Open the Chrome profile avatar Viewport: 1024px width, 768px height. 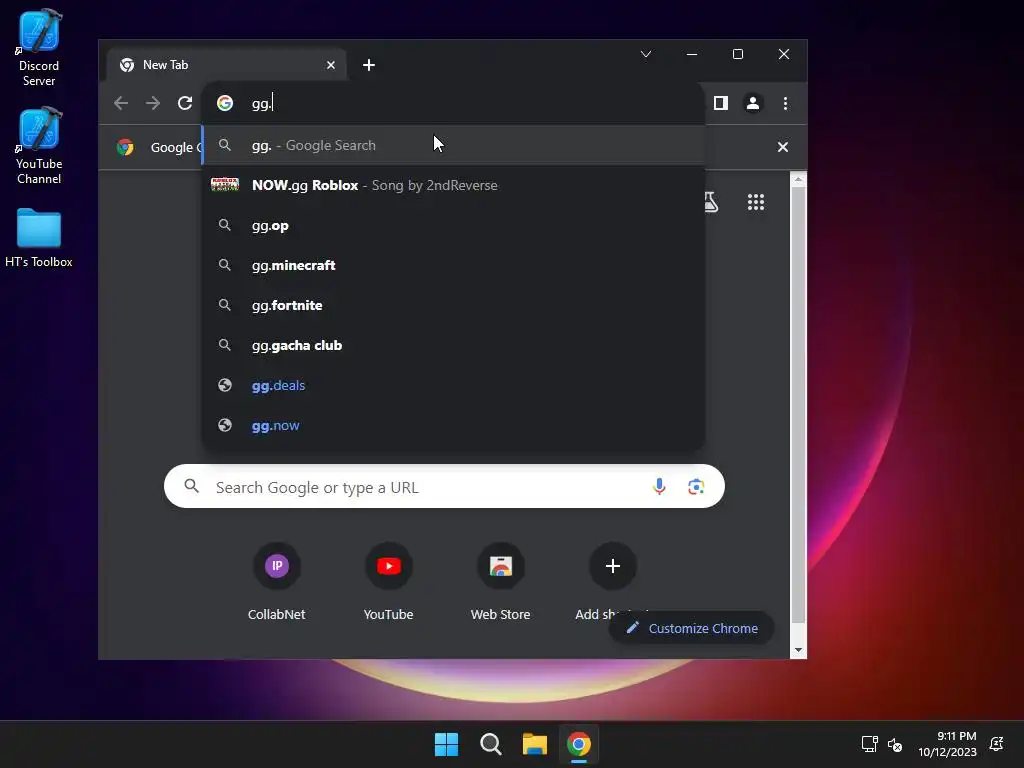[x=753, y=103]
